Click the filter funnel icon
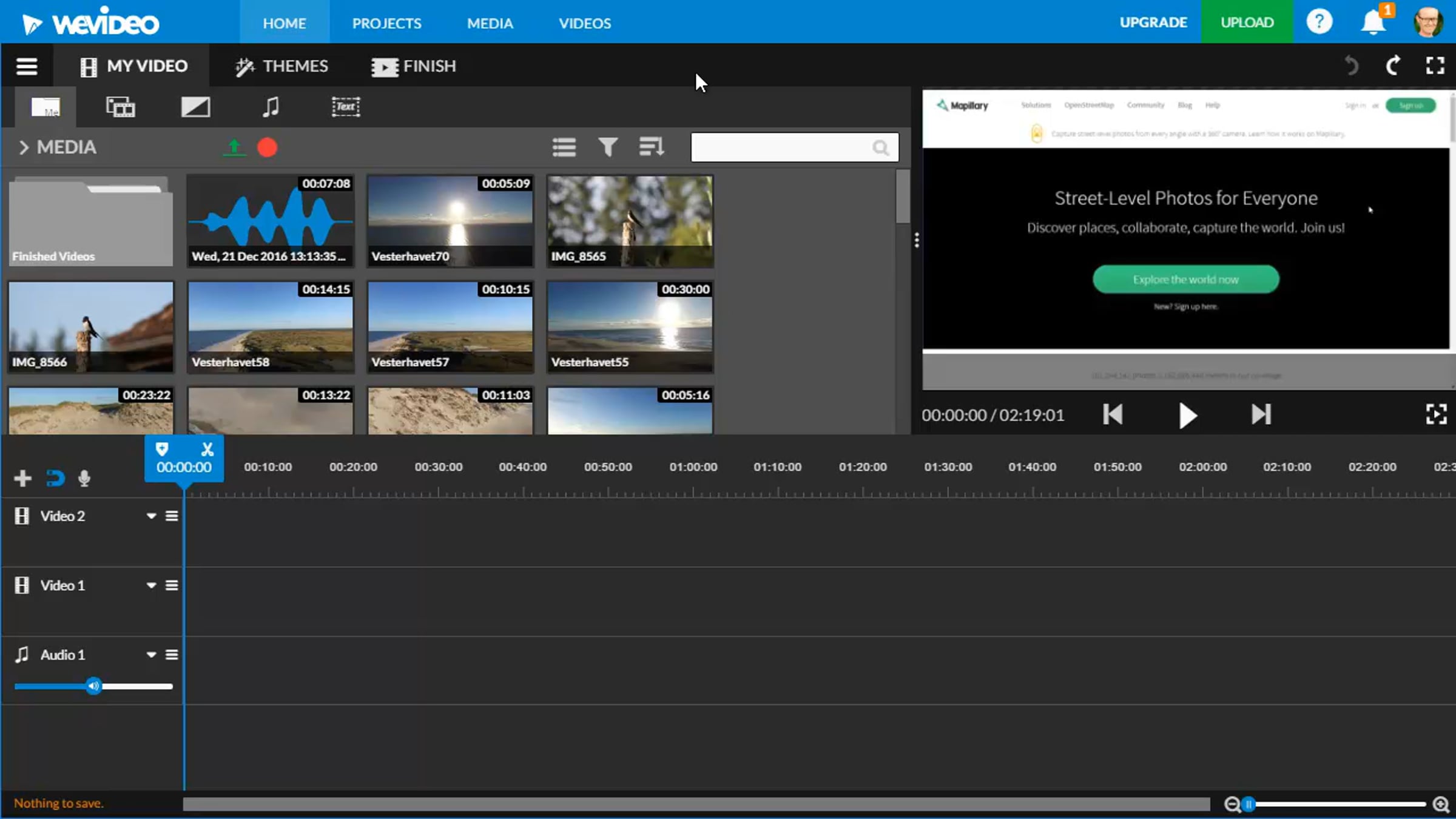This screenshot has width=1456, height=819. click(x=607, y=147)
